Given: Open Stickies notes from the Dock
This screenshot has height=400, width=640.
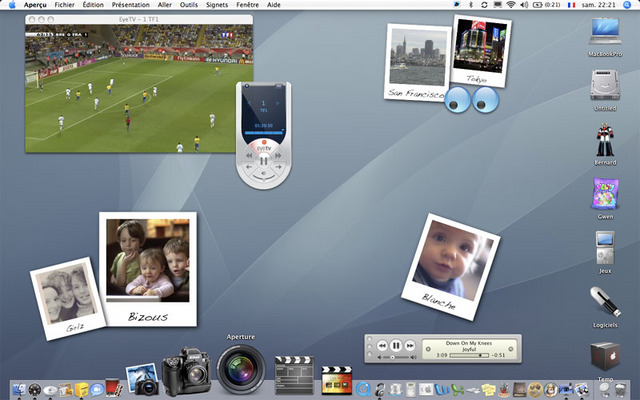Looking at the screenshot, I should pyautogui.click(x=488, y=389).
